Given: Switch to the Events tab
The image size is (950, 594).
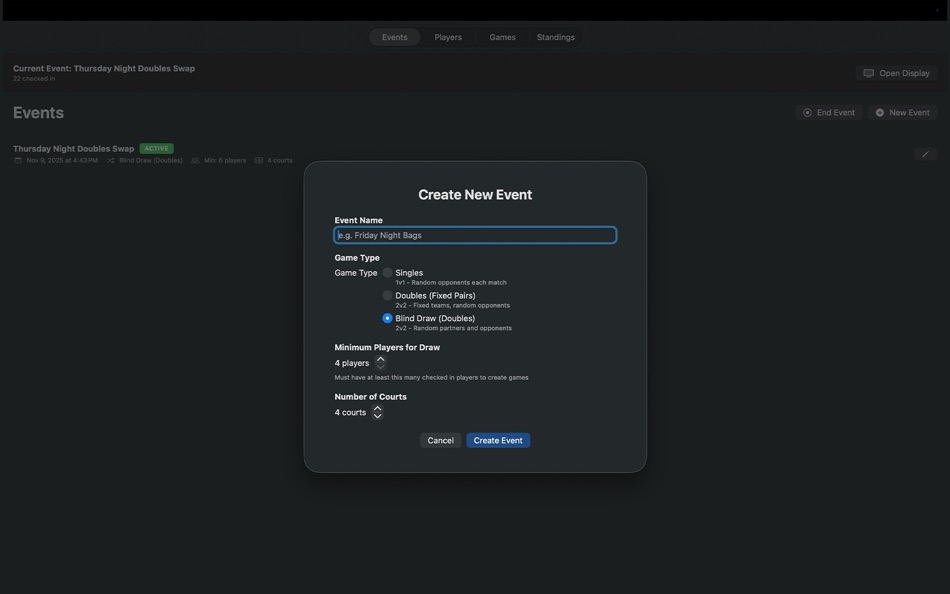Looking at the screenshot, I should point(394,37).
